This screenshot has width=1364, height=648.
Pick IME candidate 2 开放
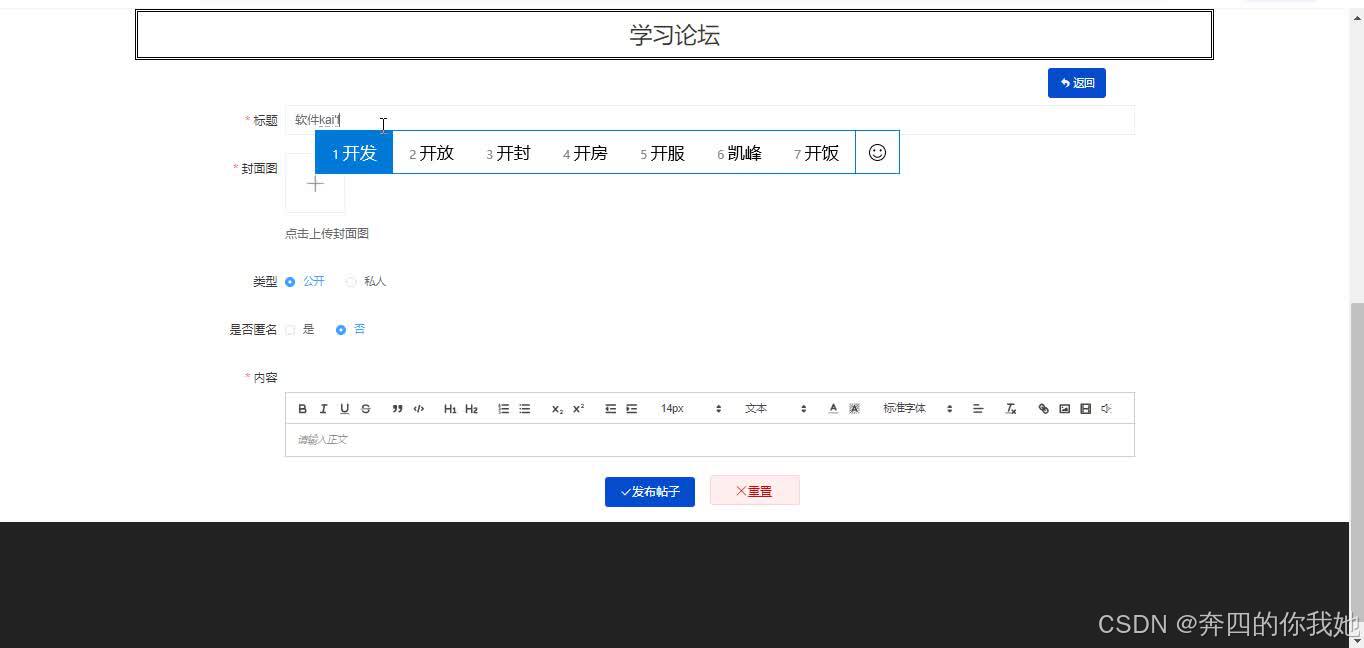coord(431,153)
